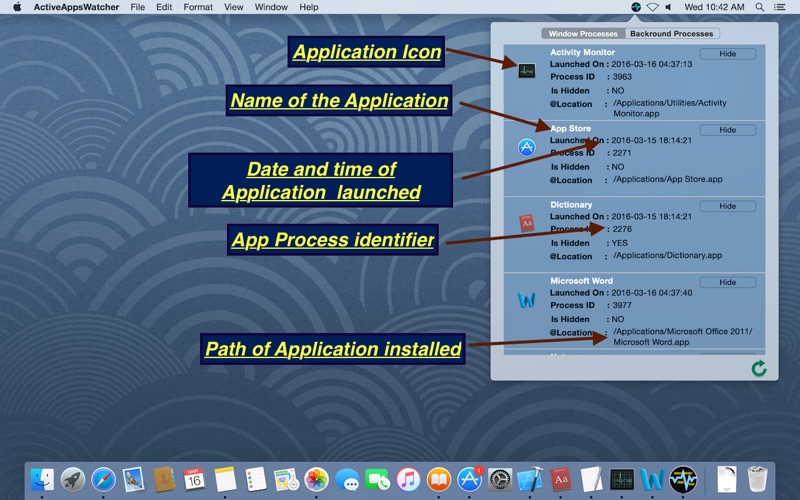Viewport: 800px width, 500px height.
Task: Open Xcode from the dock
Action: [530, 480]
